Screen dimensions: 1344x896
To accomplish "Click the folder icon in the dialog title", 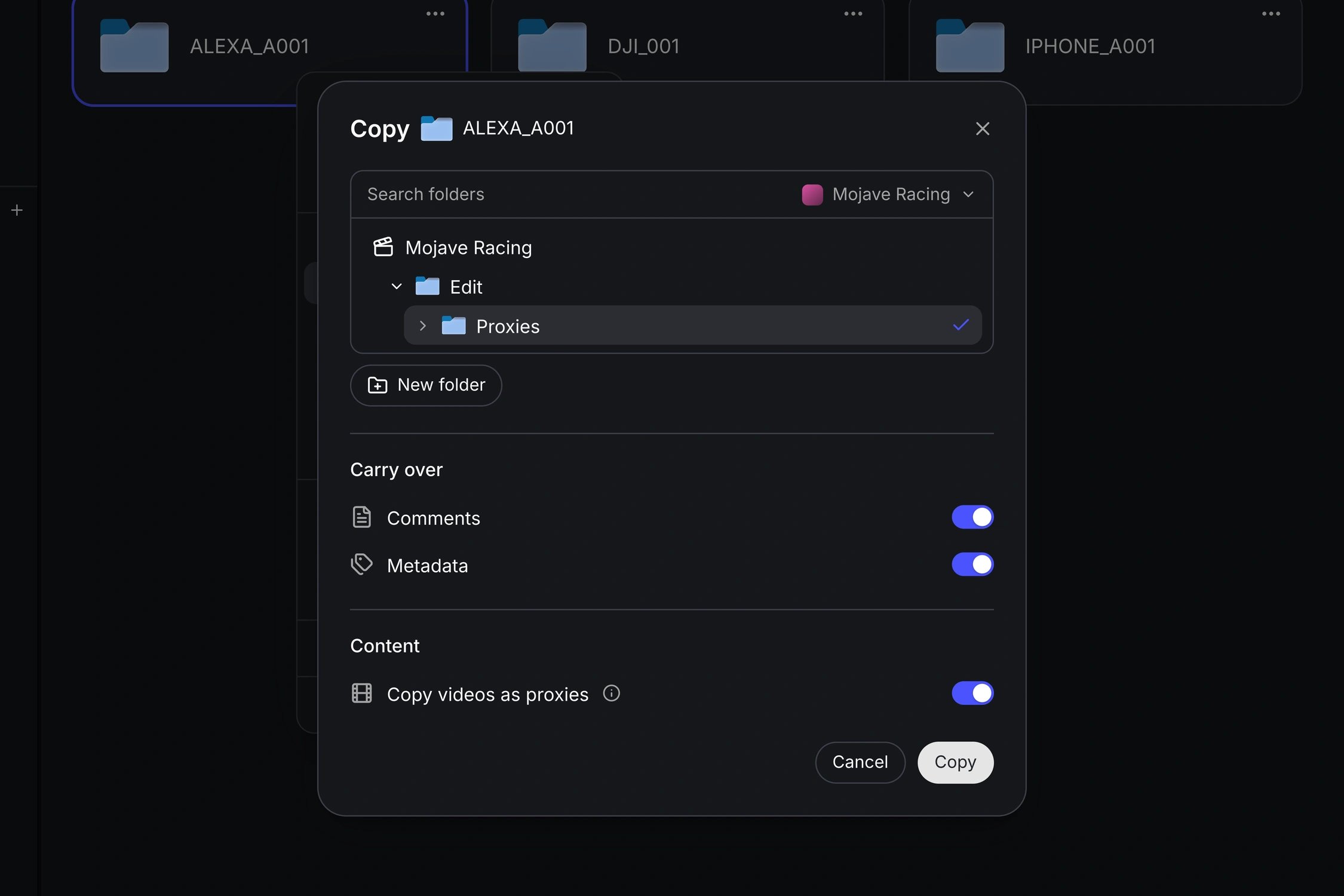I will (x=436, y=128).
